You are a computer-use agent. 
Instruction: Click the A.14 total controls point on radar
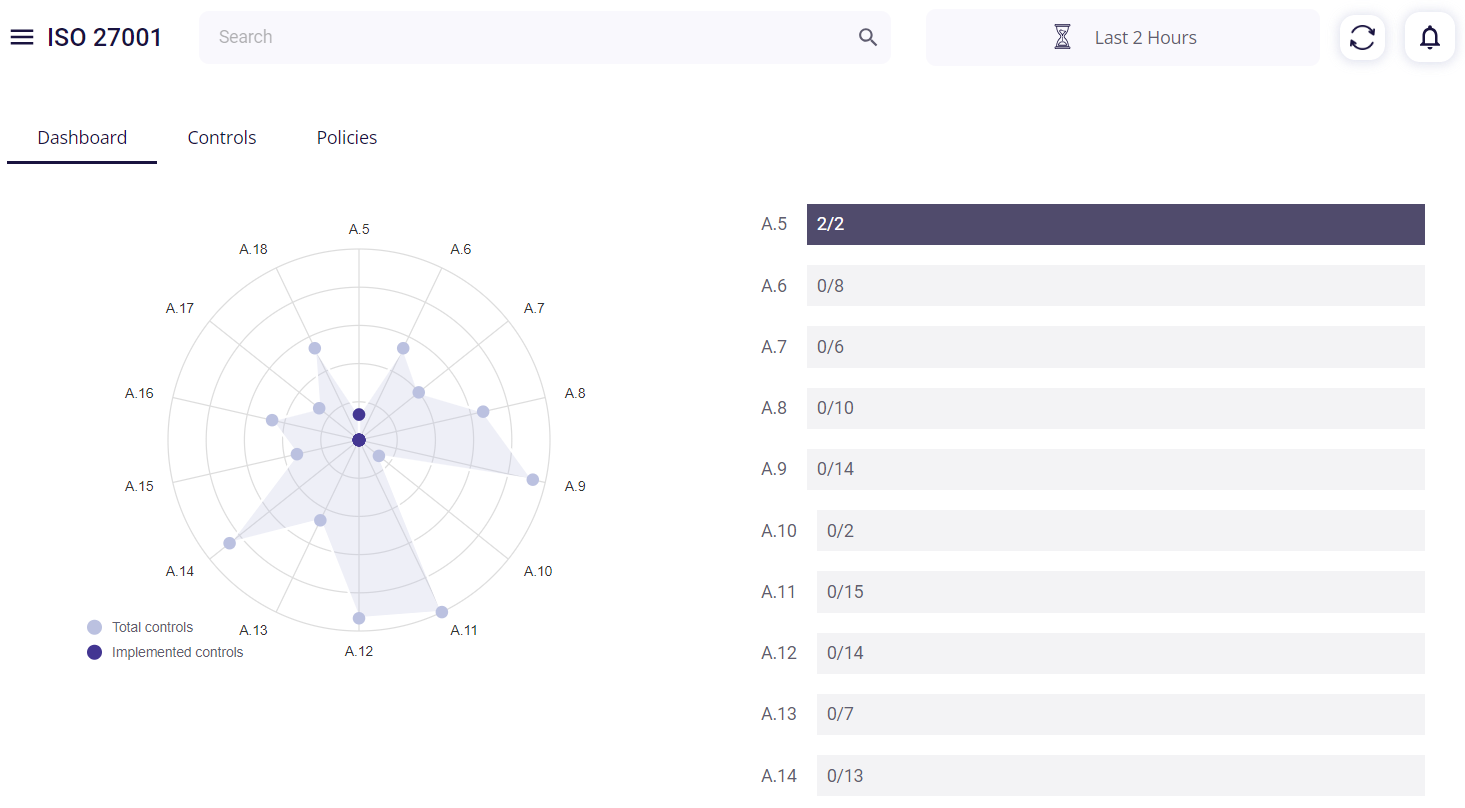click(x=230, y=543)
